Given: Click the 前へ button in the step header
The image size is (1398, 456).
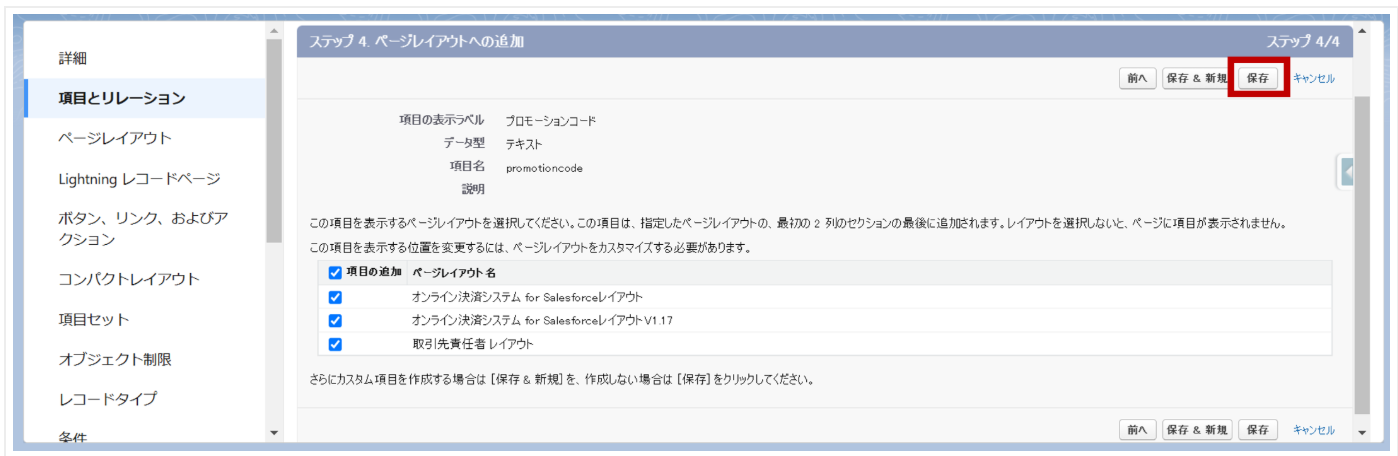Looking at the screenshot, I should coord(1137,78).
